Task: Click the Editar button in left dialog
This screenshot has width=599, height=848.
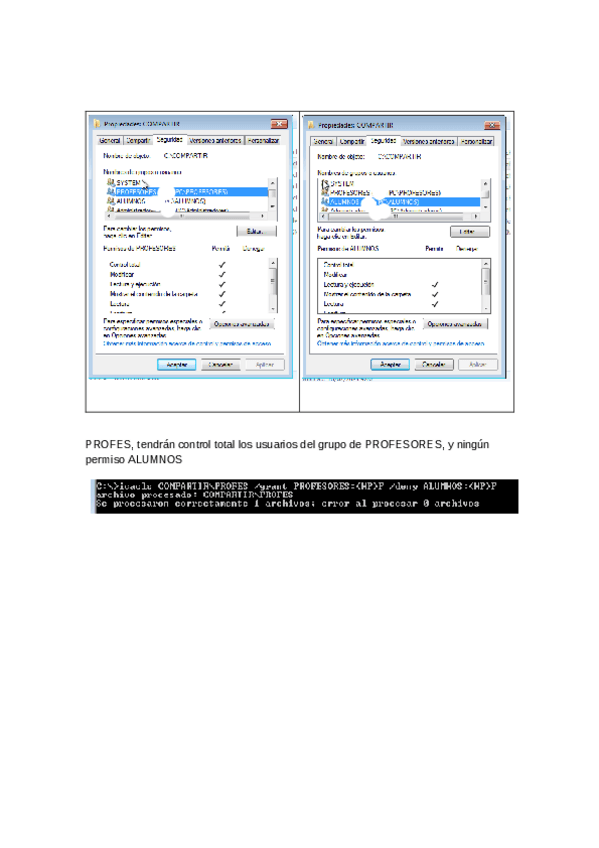Action: coord(256,231)
